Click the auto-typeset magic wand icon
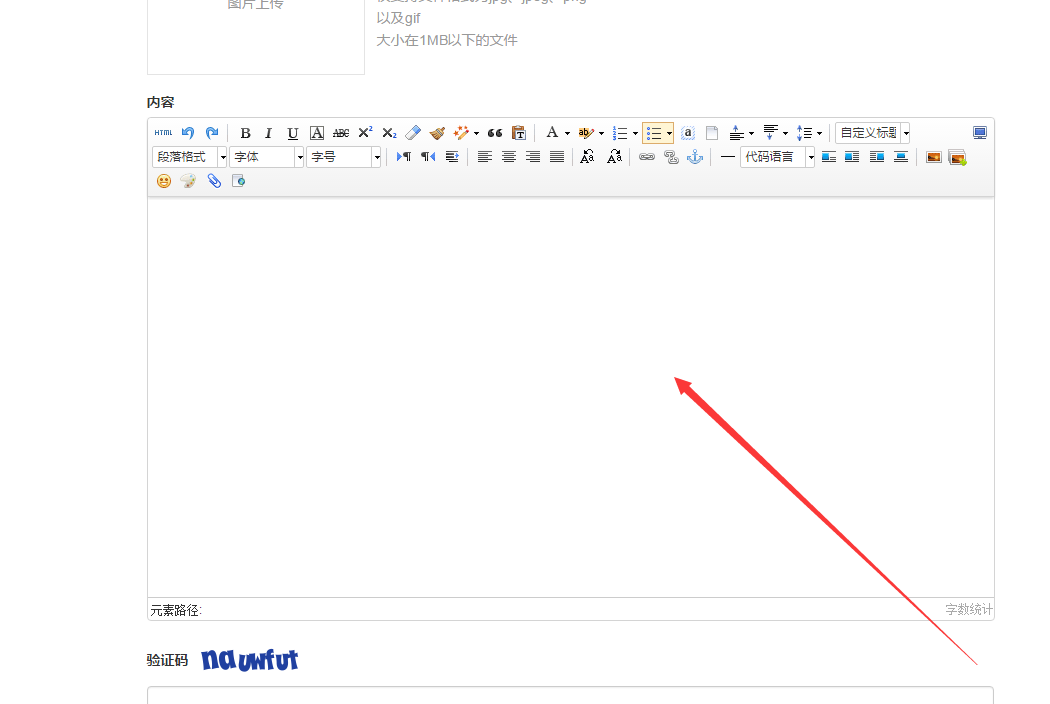 tap(461, 133)
